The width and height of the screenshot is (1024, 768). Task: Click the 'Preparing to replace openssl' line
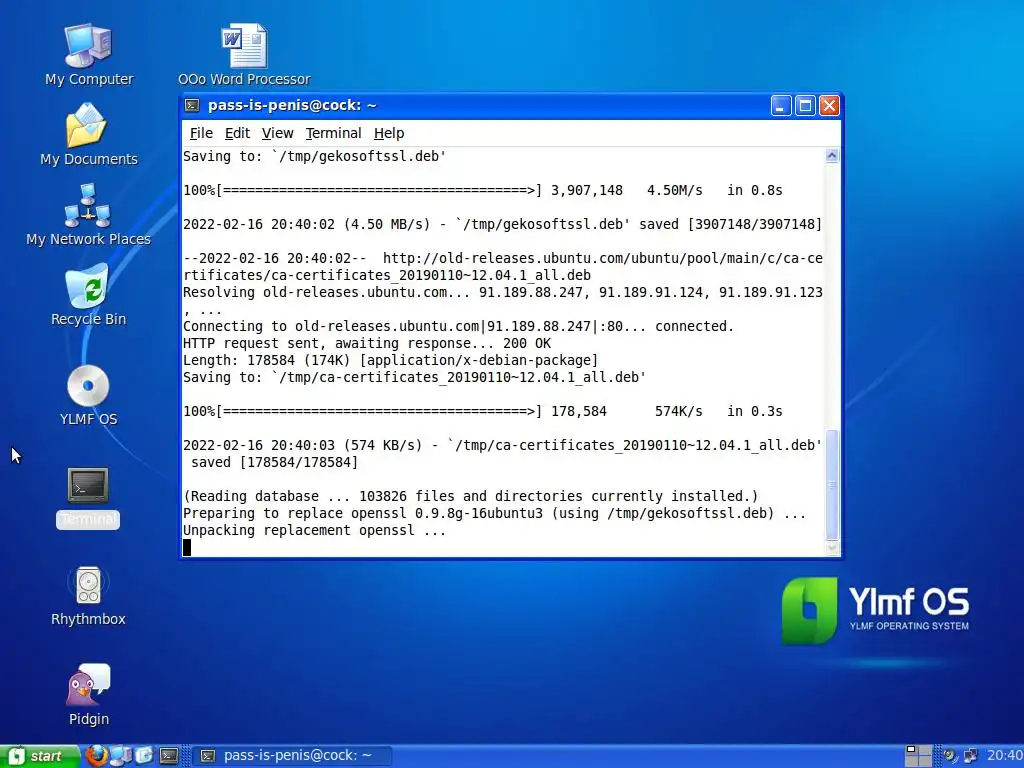[x=494, y=513]
